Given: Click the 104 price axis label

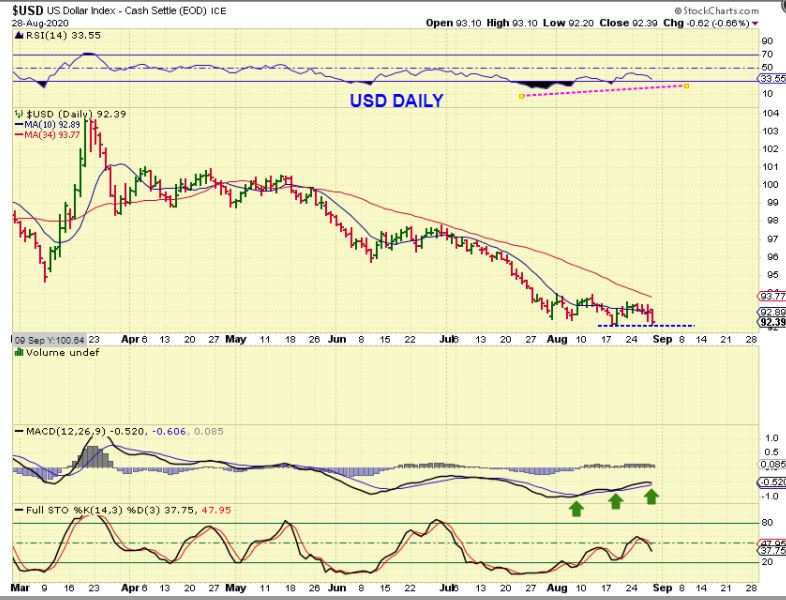Looking at the screenshot, I should [769, 113].
